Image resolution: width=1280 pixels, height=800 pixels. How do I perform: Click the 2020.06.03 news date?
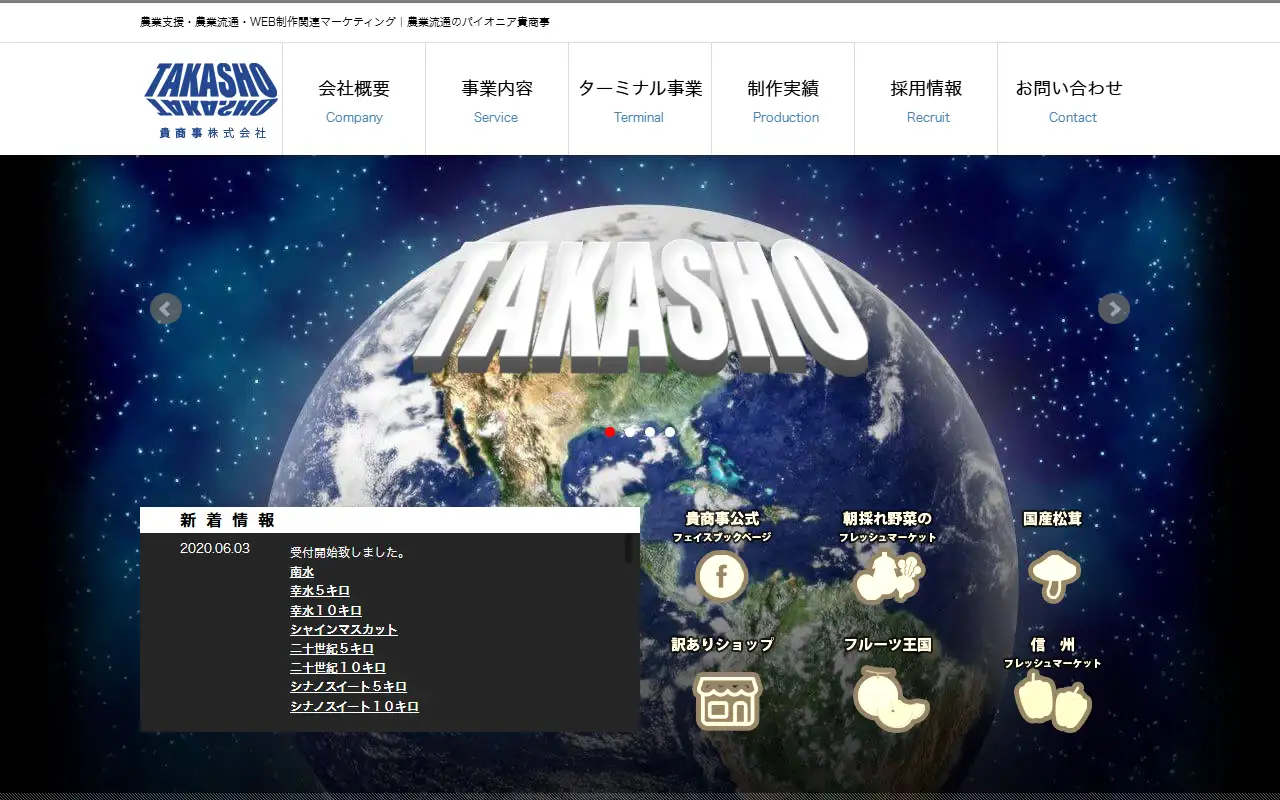pyautogui.click(x=215, y=548)
